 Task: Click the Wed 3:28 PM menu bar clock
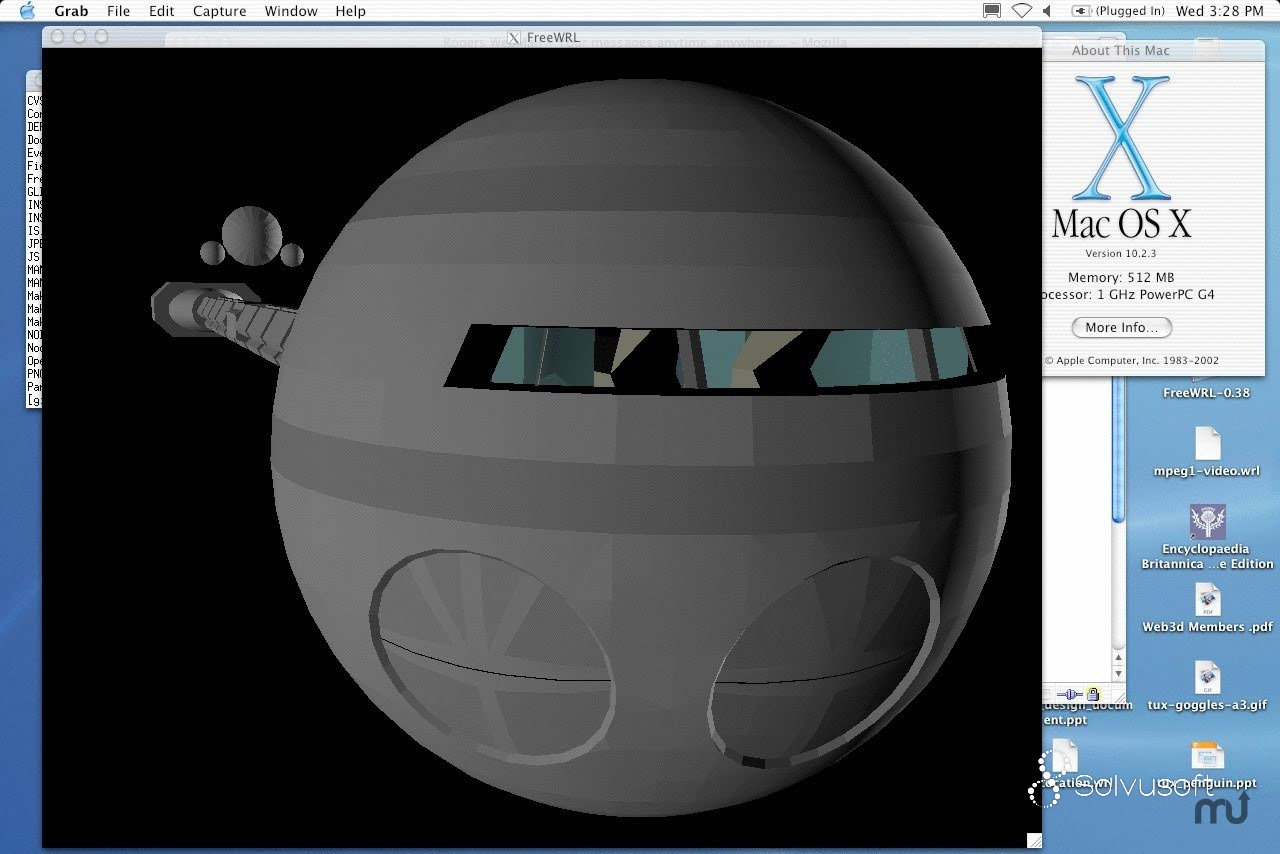[1220, 11]
